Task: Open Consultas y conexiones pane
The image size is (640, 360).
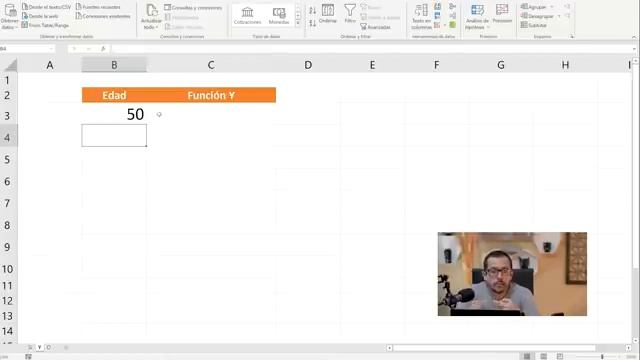Action: 193,7
